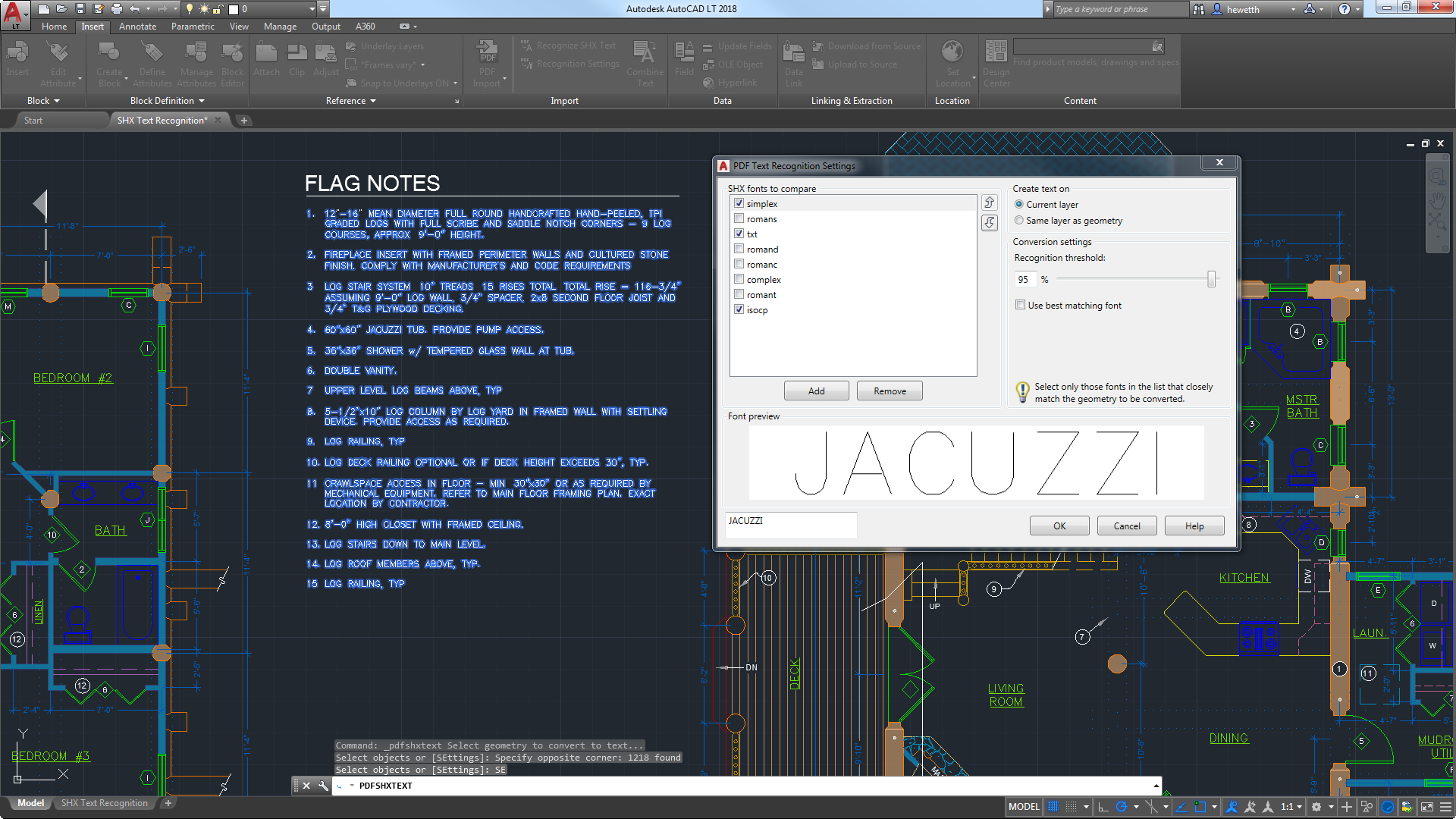Enable Use best matching font
The height and width of the screenshot is (819, 1456).
pyautogui.click(x=1020, y=304)
